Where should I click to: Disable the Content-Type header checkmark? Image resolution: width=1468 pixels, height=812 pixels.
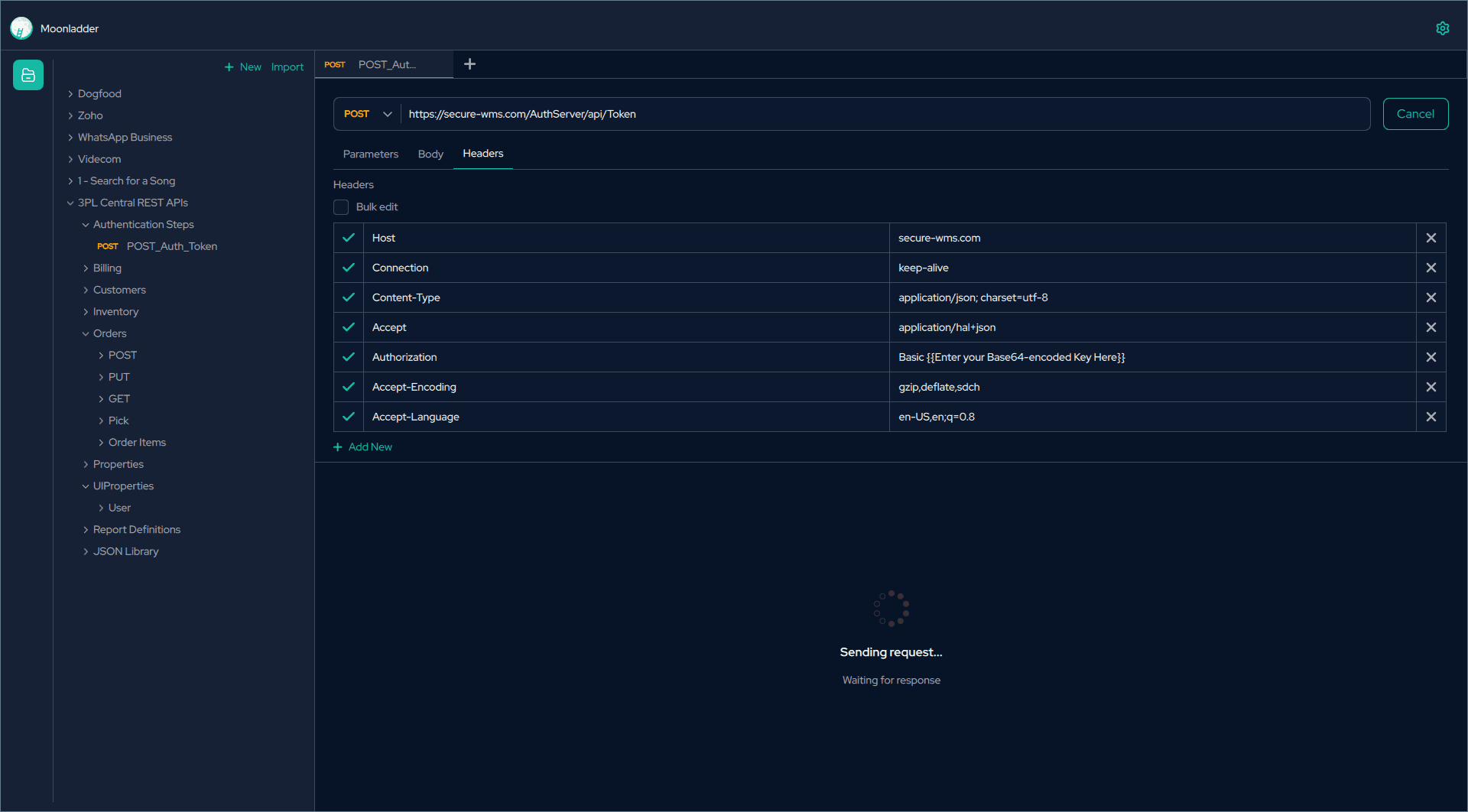[x=349, y=297]
